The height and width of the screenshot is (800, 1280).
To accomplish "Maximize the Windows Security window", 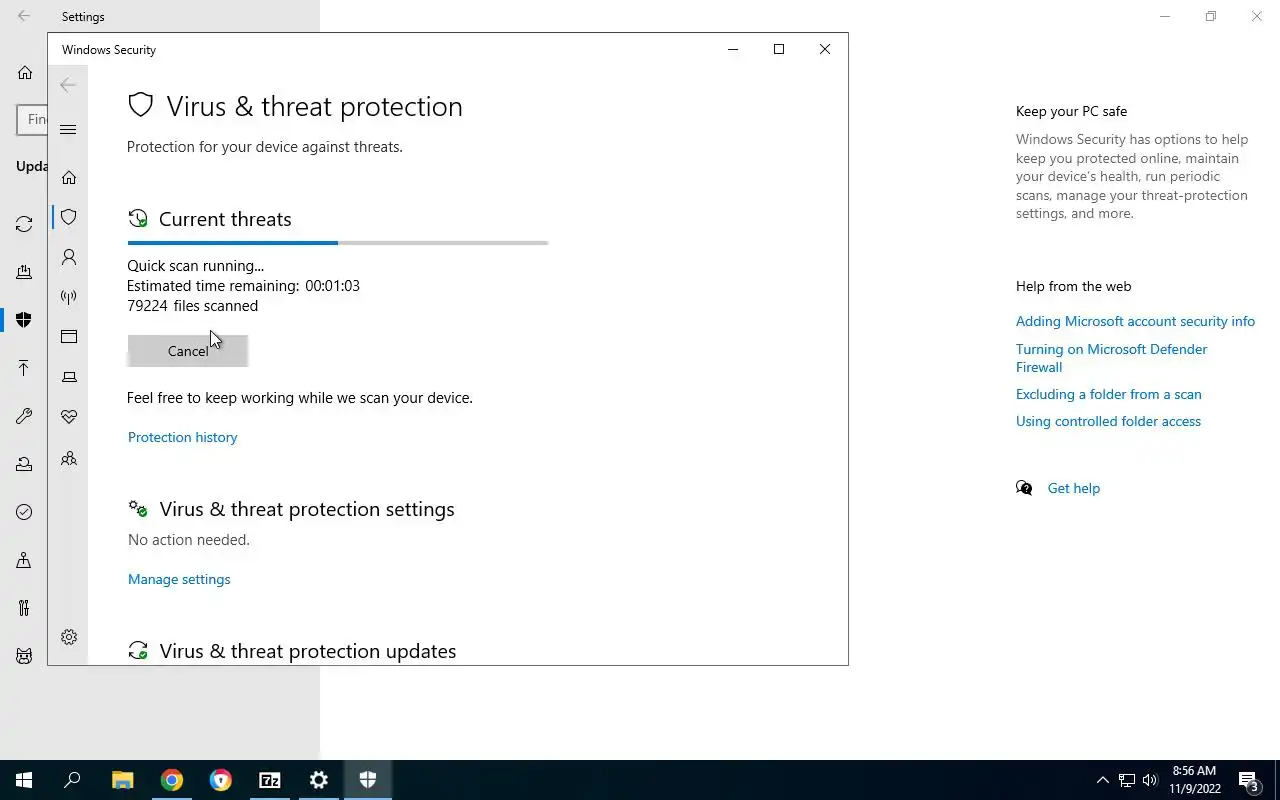I will pyautogui.click(x=779, y=49).
